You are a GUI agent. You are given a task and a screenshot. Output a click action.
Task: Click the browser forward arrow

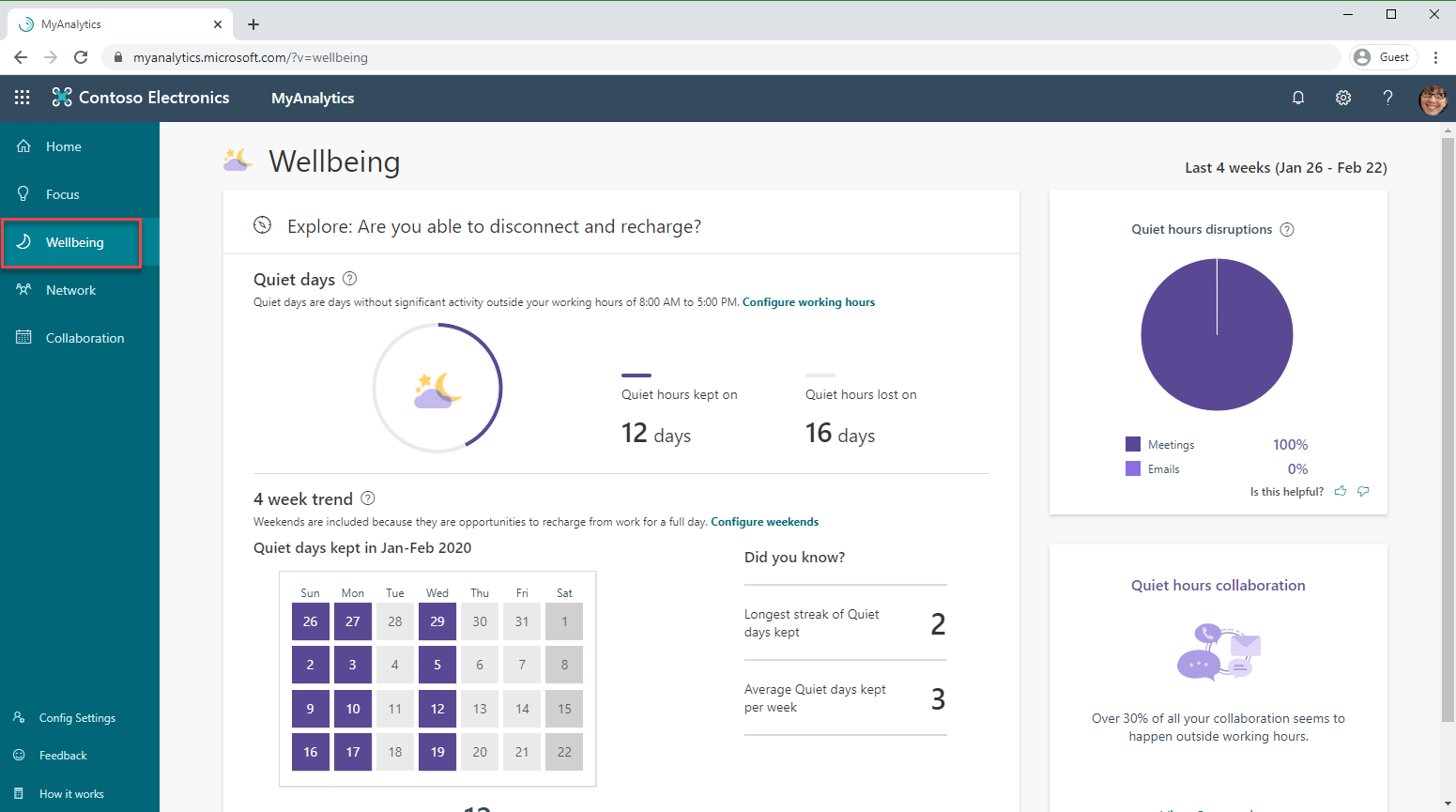[x=51, y=57]
